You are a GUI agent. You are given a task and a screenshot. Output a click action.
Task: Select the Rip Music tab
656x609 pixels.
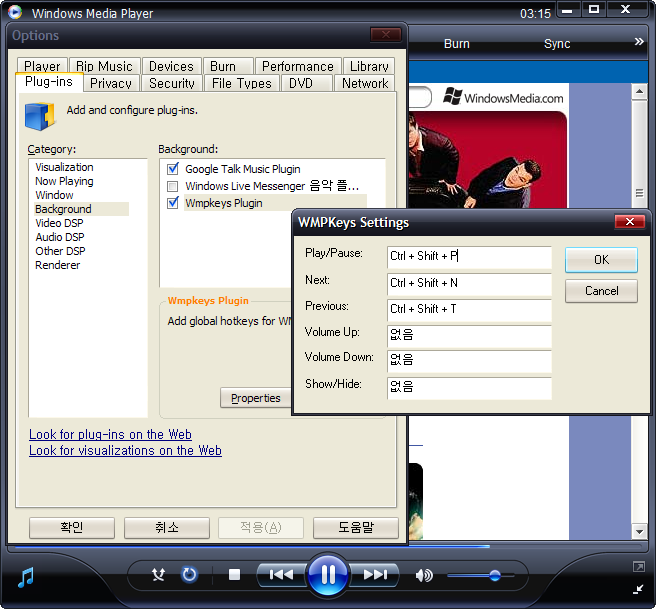coord(104,66)
